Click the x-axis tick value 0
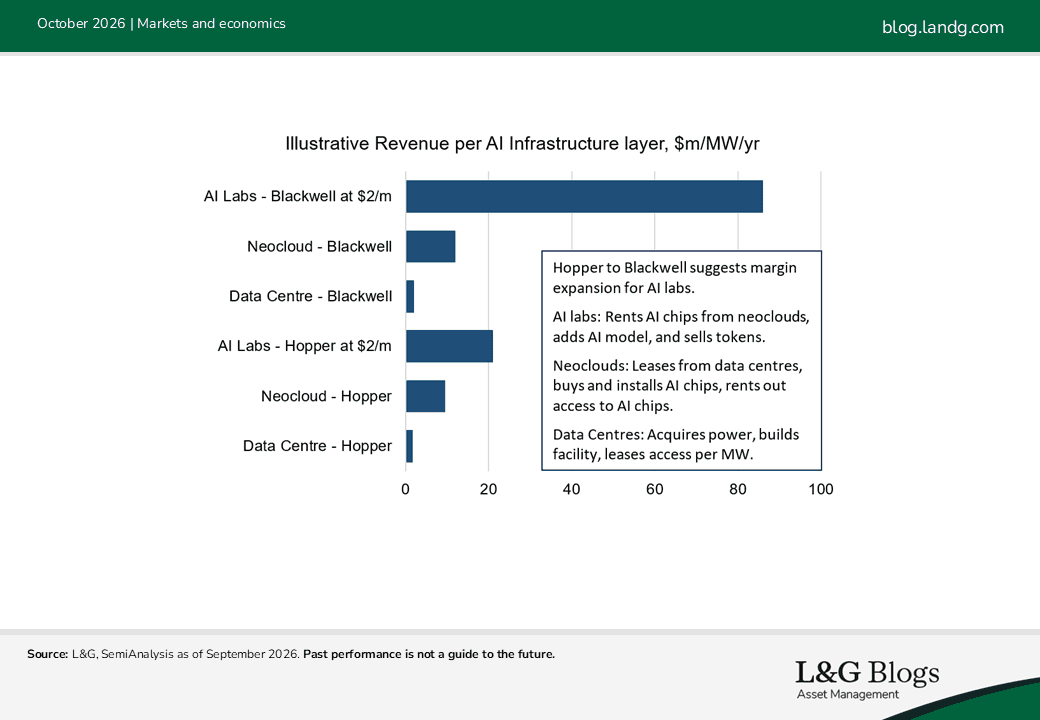 tap(405, 489)
